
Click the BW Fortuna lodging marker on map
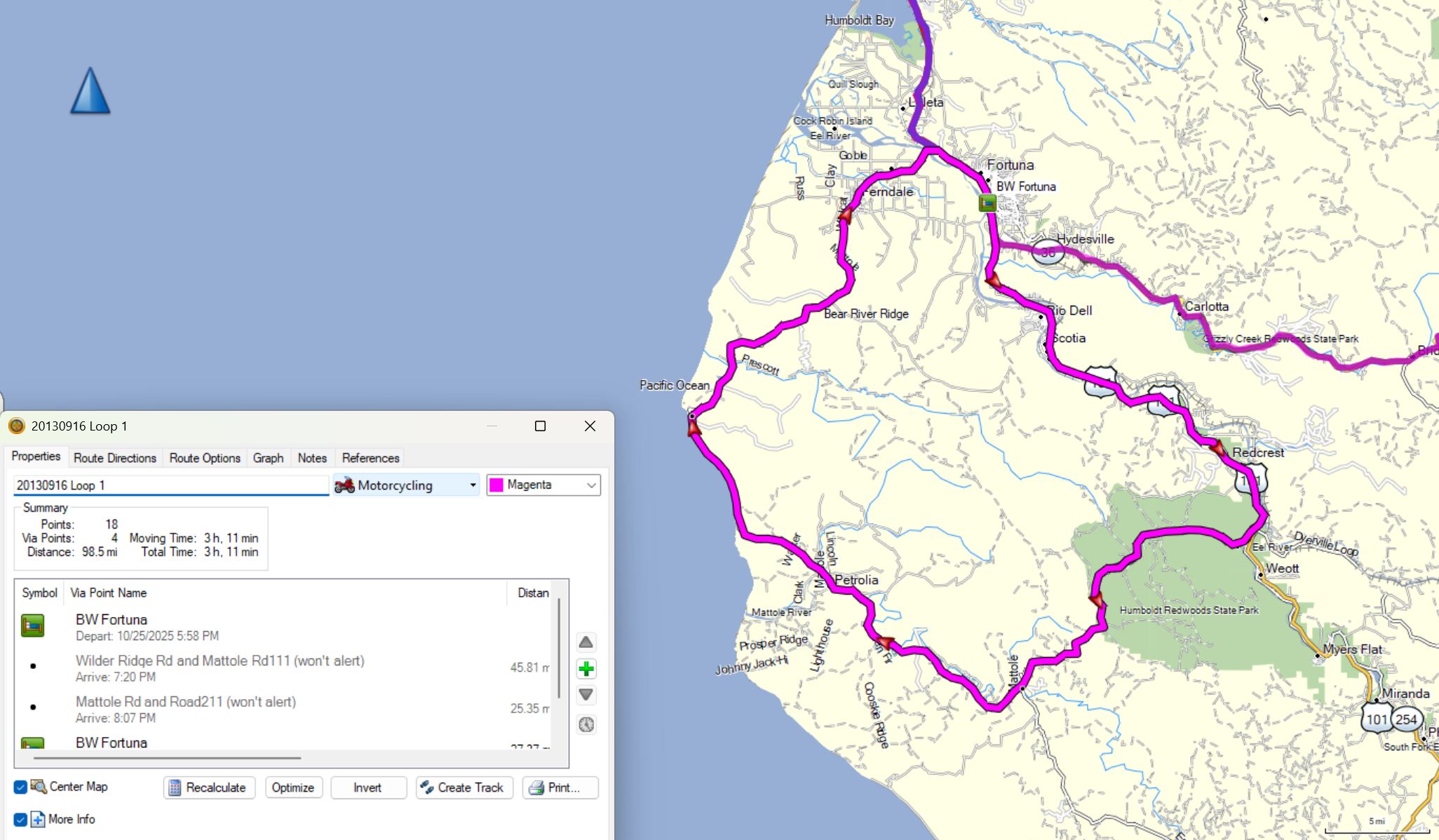coord(987,203)
